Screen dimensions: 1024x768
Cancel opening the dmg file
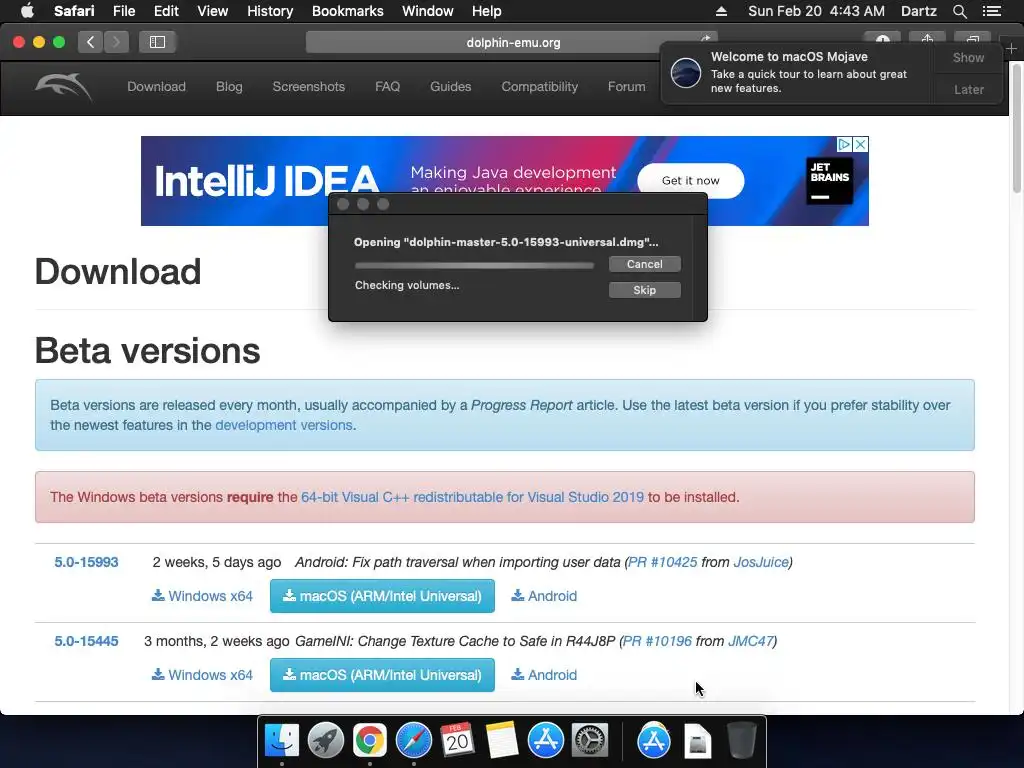tap(645, 264)
